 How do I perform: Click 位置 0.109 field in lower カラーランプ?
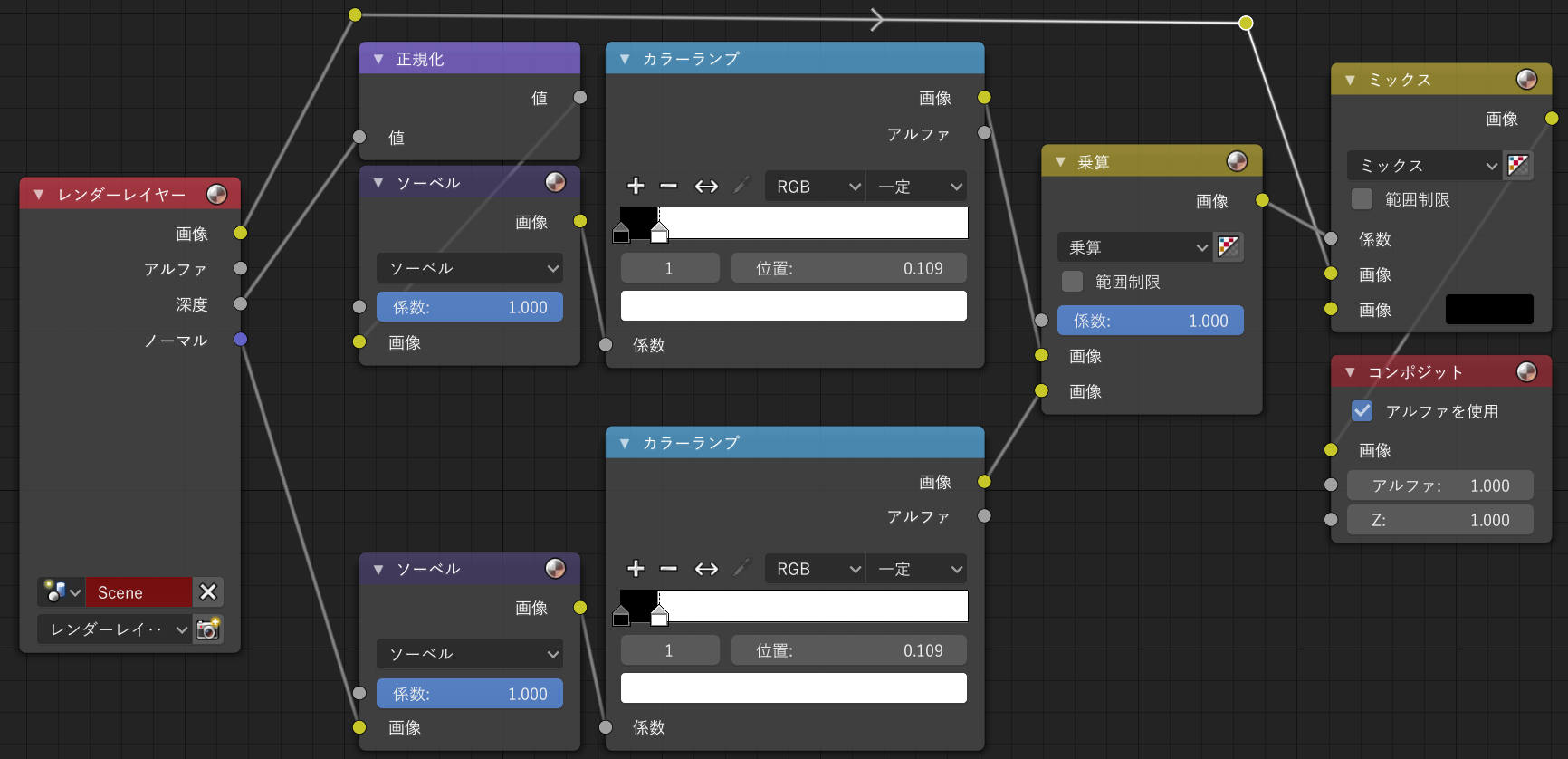point(849,650)
